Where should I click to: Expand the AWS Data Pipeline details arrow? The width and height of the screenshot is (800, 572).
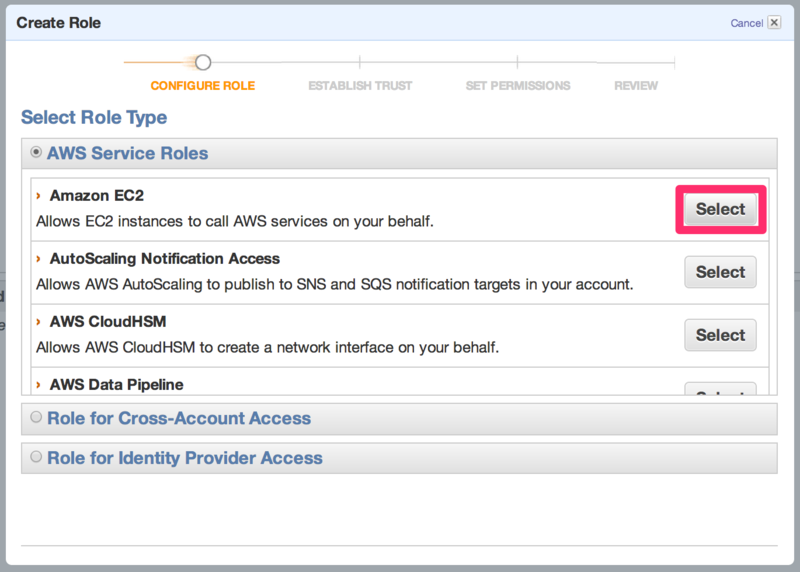(x=38, y=385)
